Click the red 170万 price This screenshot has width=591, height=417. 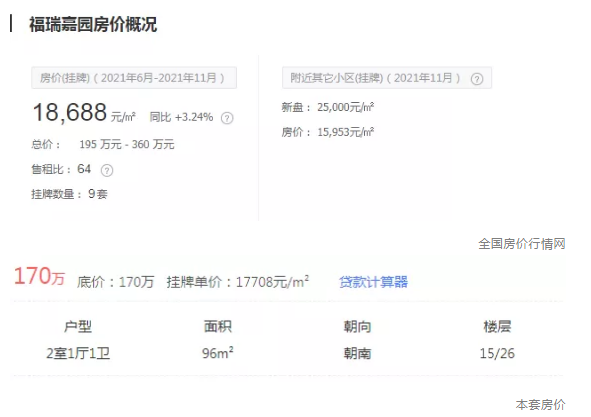(x=39, y=276)
